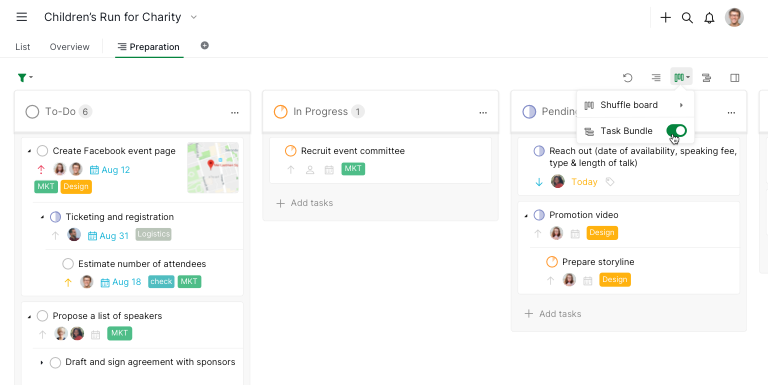
Task: Click the tag icon on Reach out task
Action: click(x=610, y=182)
